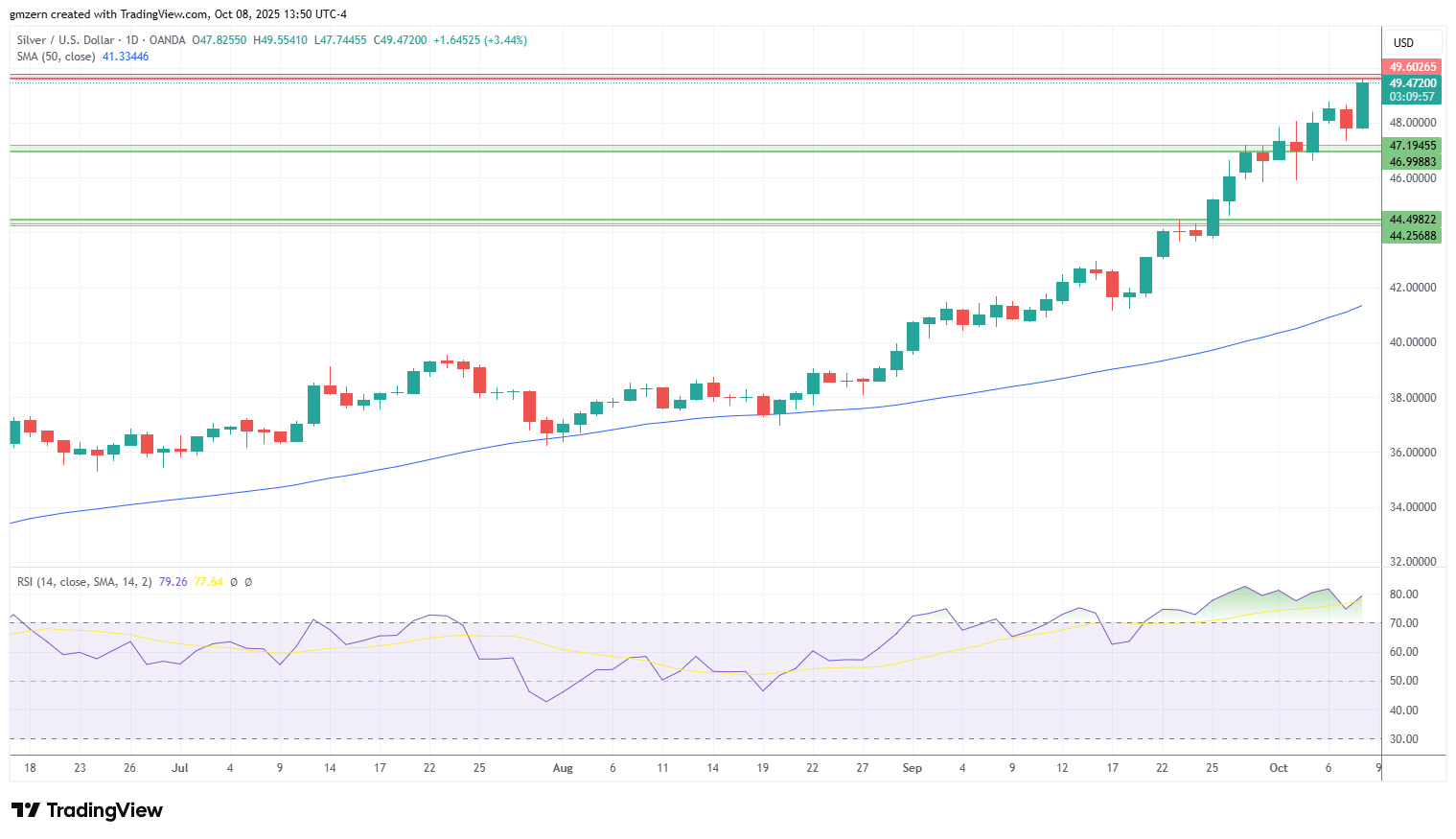
Task: Select the SMA (50, close) indicator legend
Action: tap(56, 57)
